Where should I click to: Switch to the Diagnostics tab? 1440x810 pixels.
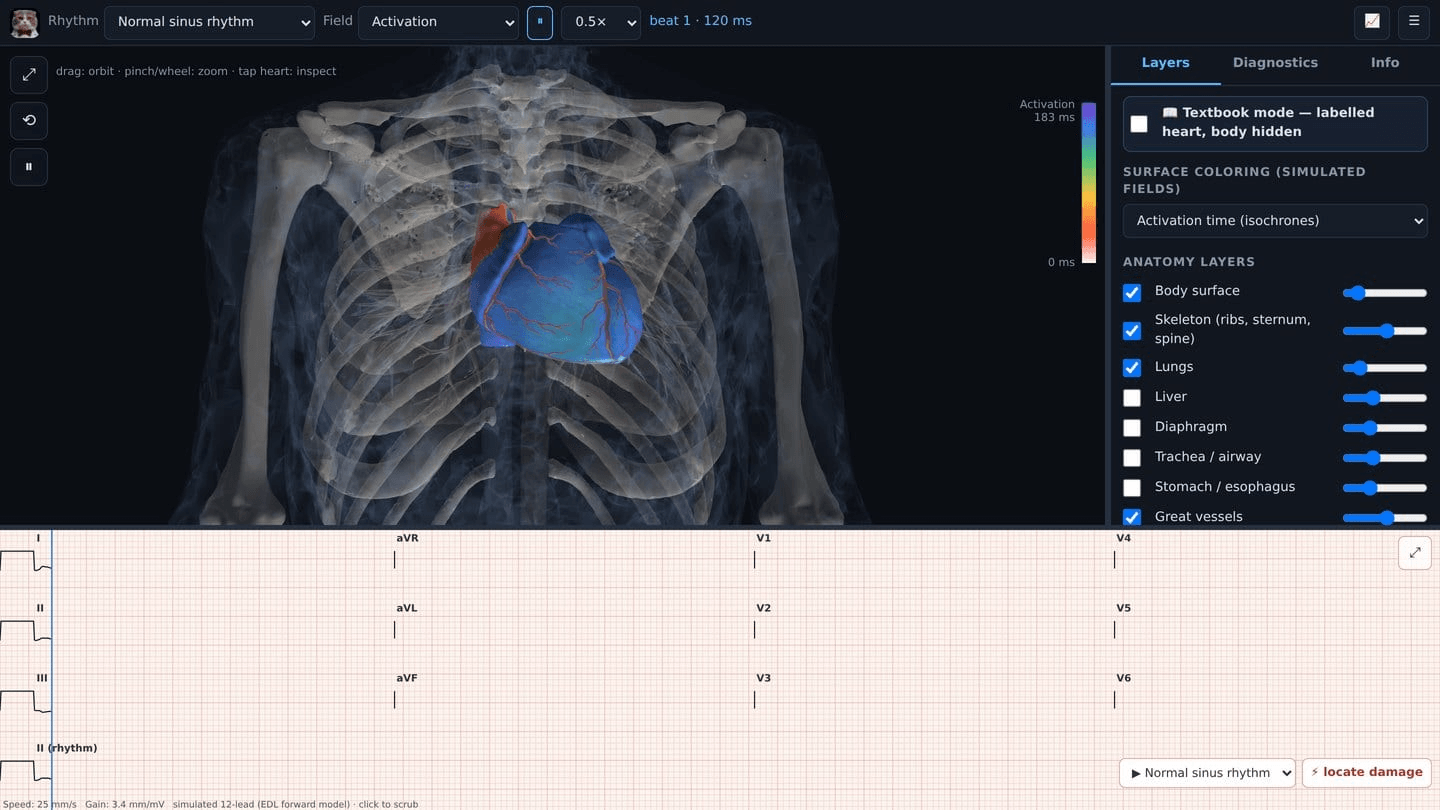1275,63
